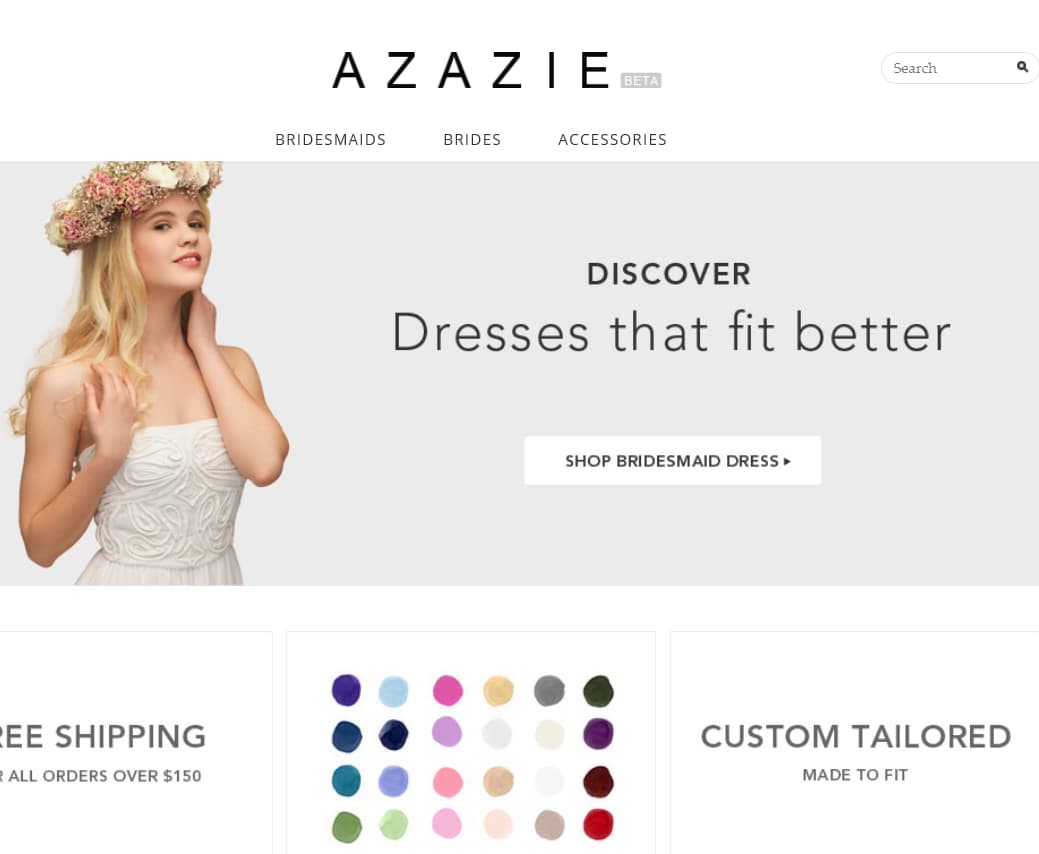Open the Bridesmaids menu

click(x=331, y=140)
